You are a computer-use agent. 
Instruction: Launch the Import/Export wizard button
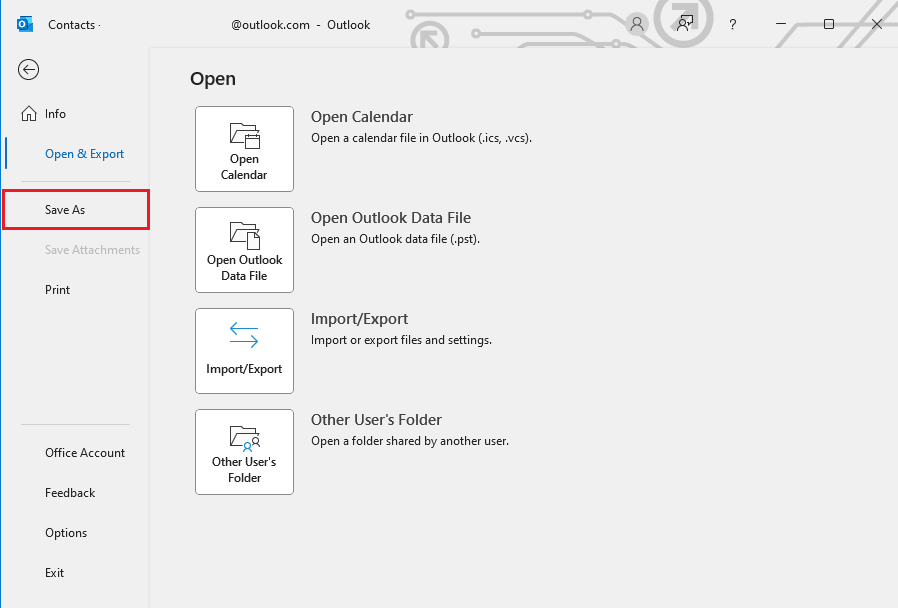245,351
